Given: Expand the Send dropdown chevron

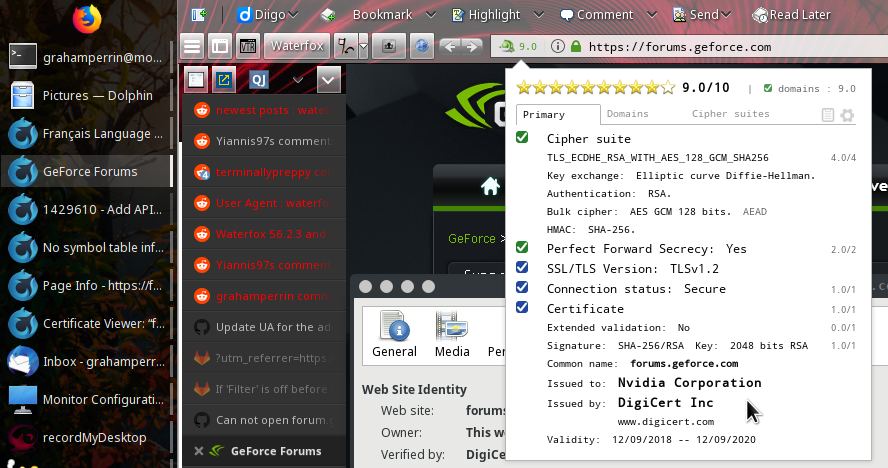Looking at the screenshot, I should [x=726, y=15].
